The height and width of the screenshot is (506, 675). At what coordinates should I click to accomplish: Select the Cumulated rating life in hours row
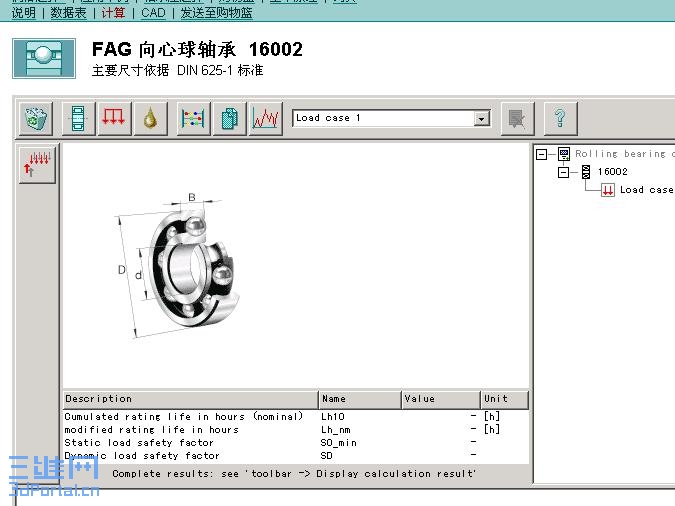(x=296, y=416)
